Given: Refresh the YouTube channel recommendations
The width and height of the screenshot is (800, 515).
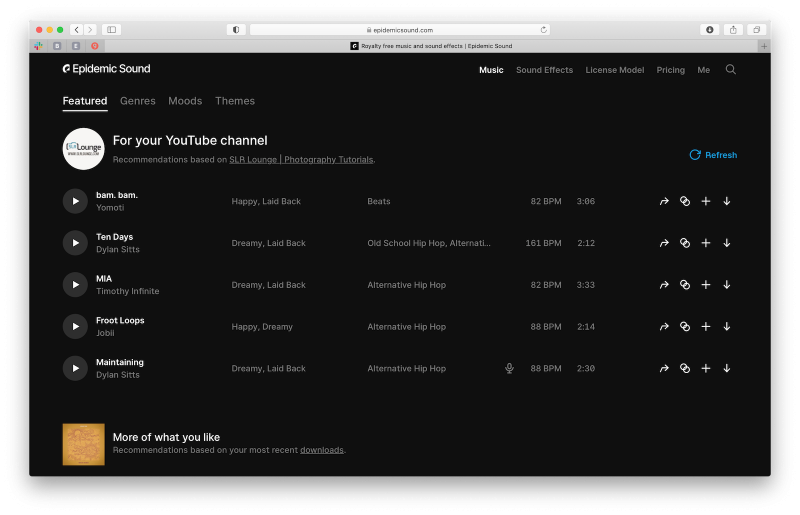Looking at the screenshot, I should coord(713,155).
